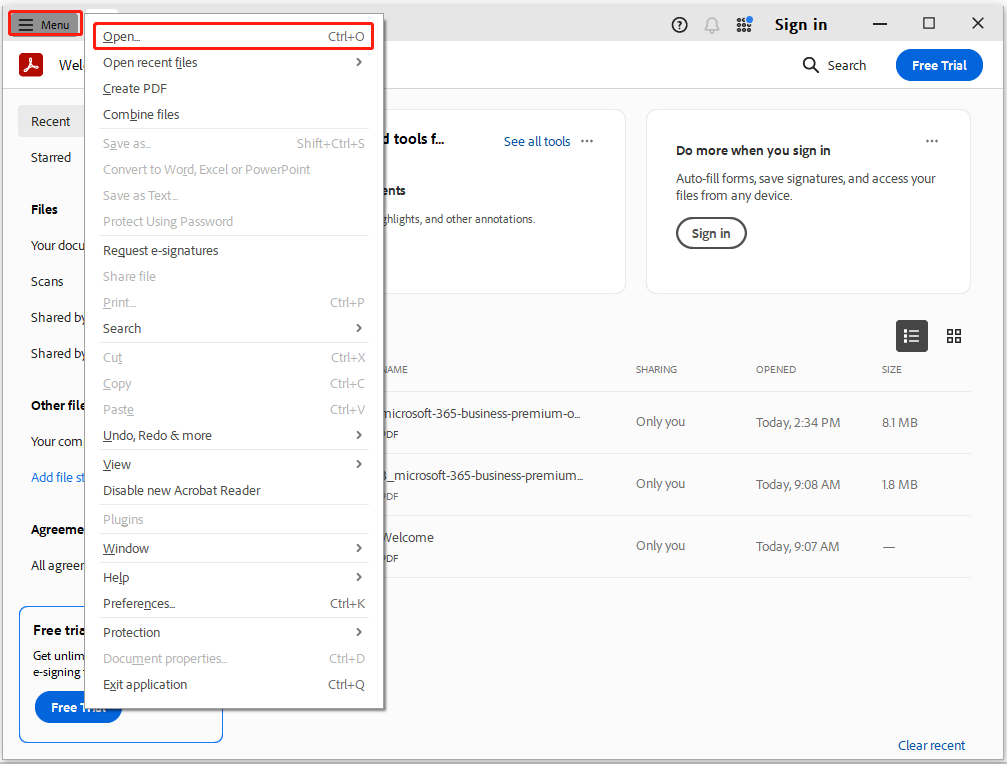Open more options on tools card

tap(587, 141)
